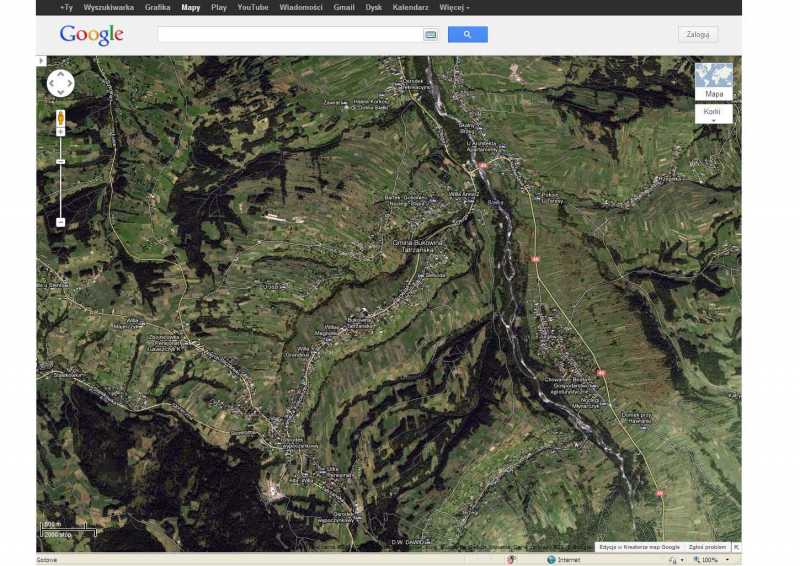The image size is (800, 566).
Task: Open +Ty in the top bar
Action: [66, 7]
